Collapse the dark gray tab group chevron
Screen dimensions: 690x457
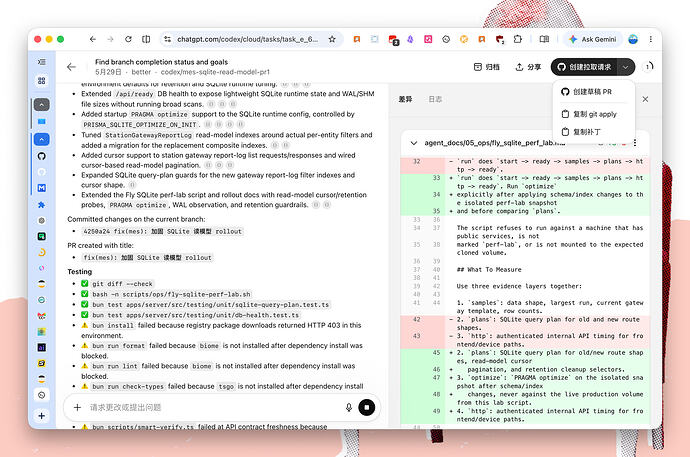click(42, 105)
